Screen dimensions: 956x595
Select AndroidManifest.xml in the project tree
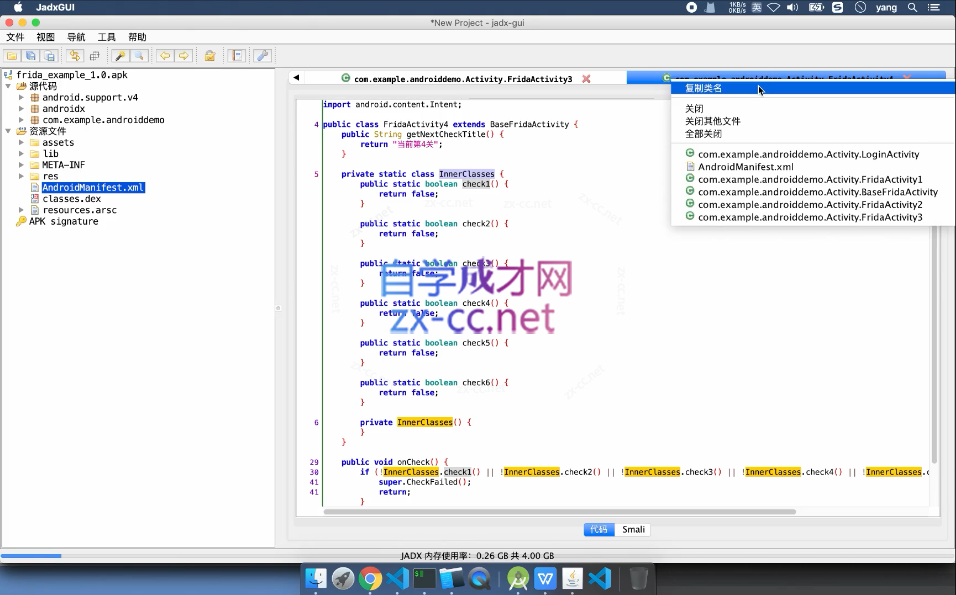click(x=93, y=188)
